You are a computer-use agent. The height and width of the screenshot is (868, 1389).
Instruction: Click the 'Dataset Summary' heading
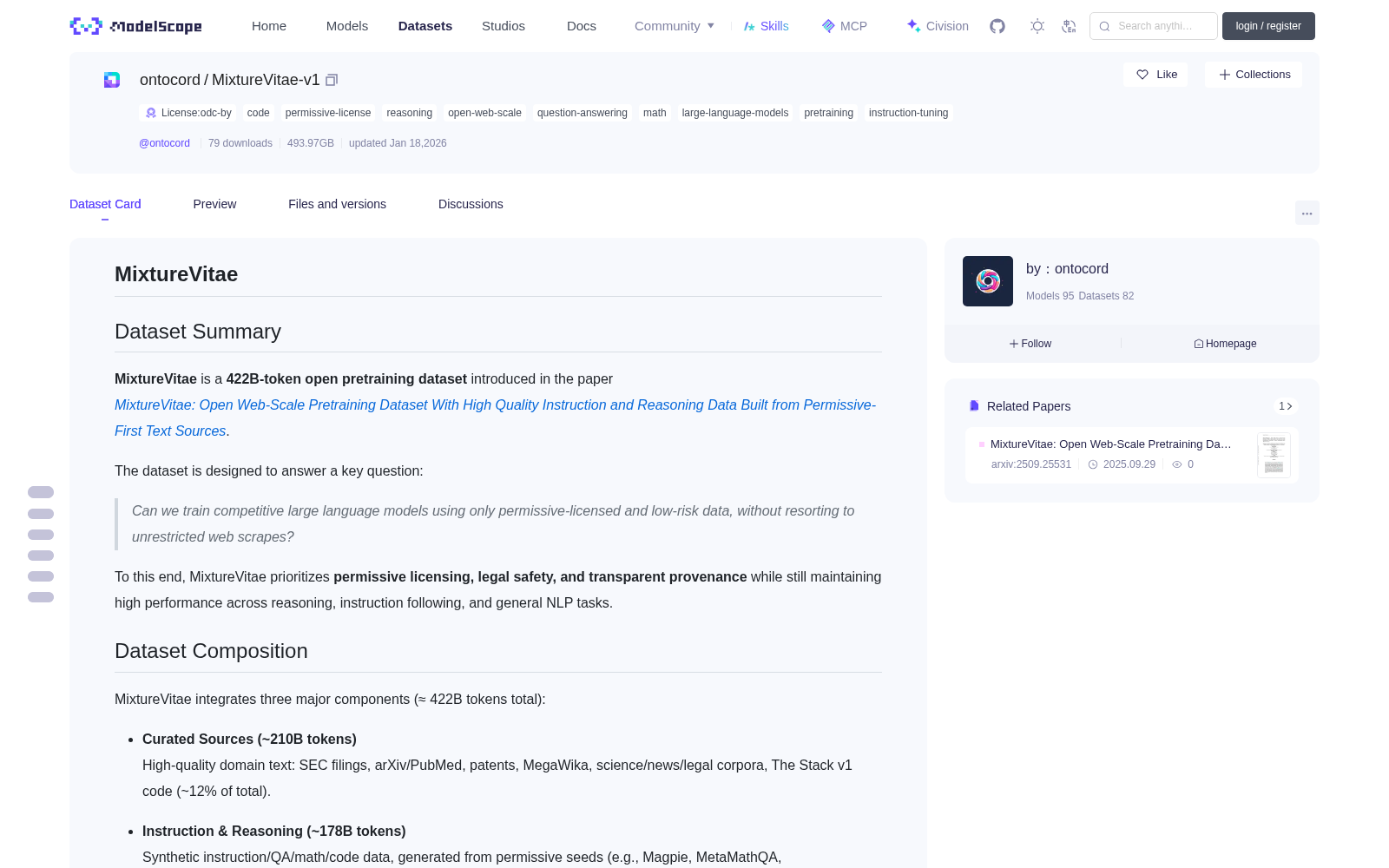pyautogui.click(x=198, y=332)
